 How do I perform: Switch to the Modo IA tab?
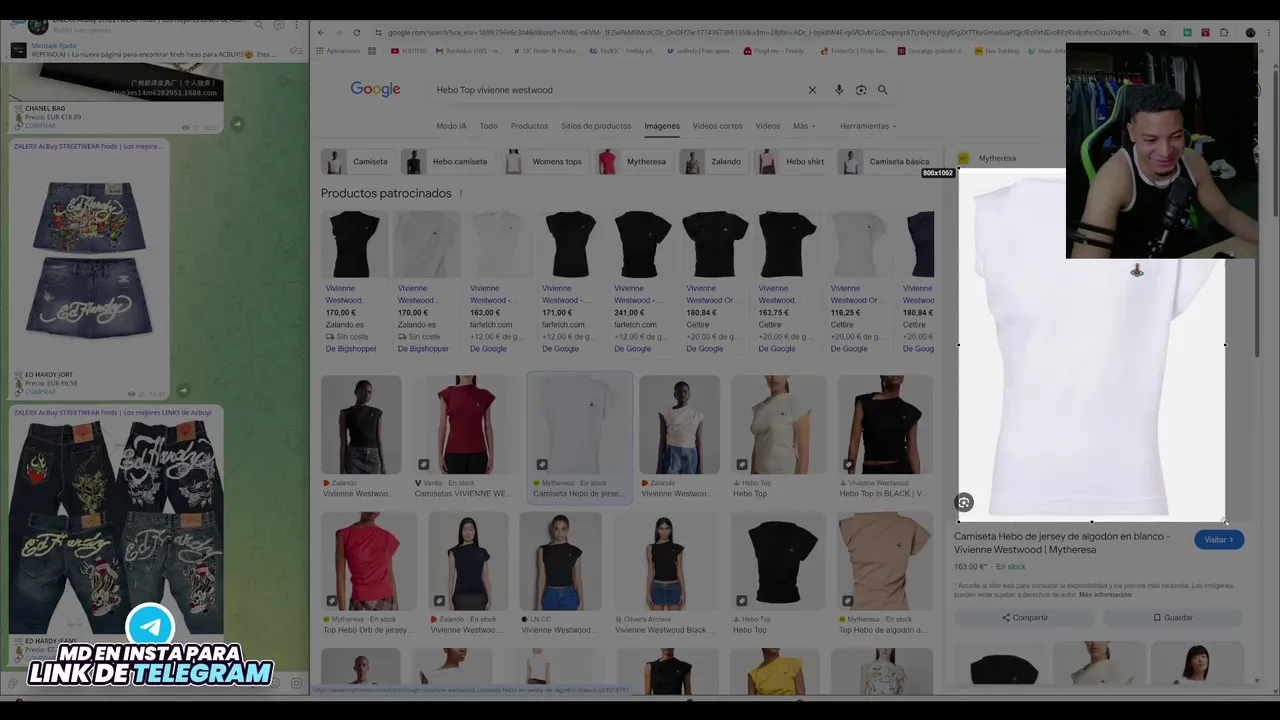451,126
